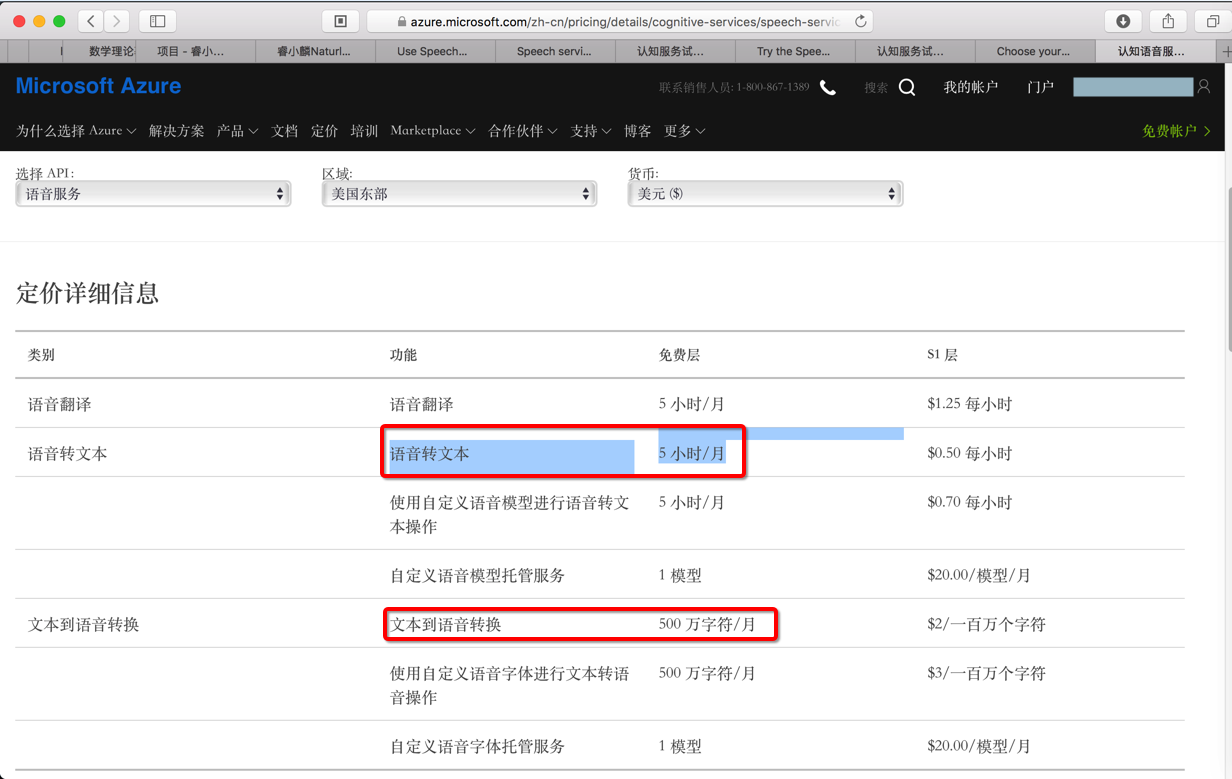Expand the 更多 menu
Image resolution: width=1232 pixels, height=779 pixels.
coord(684,131)
